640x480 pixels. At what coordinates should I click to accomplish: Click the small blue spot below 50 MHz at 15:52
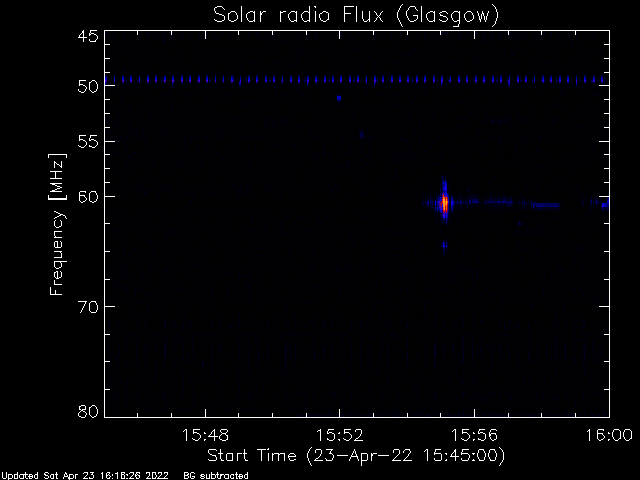click(339, 98)
